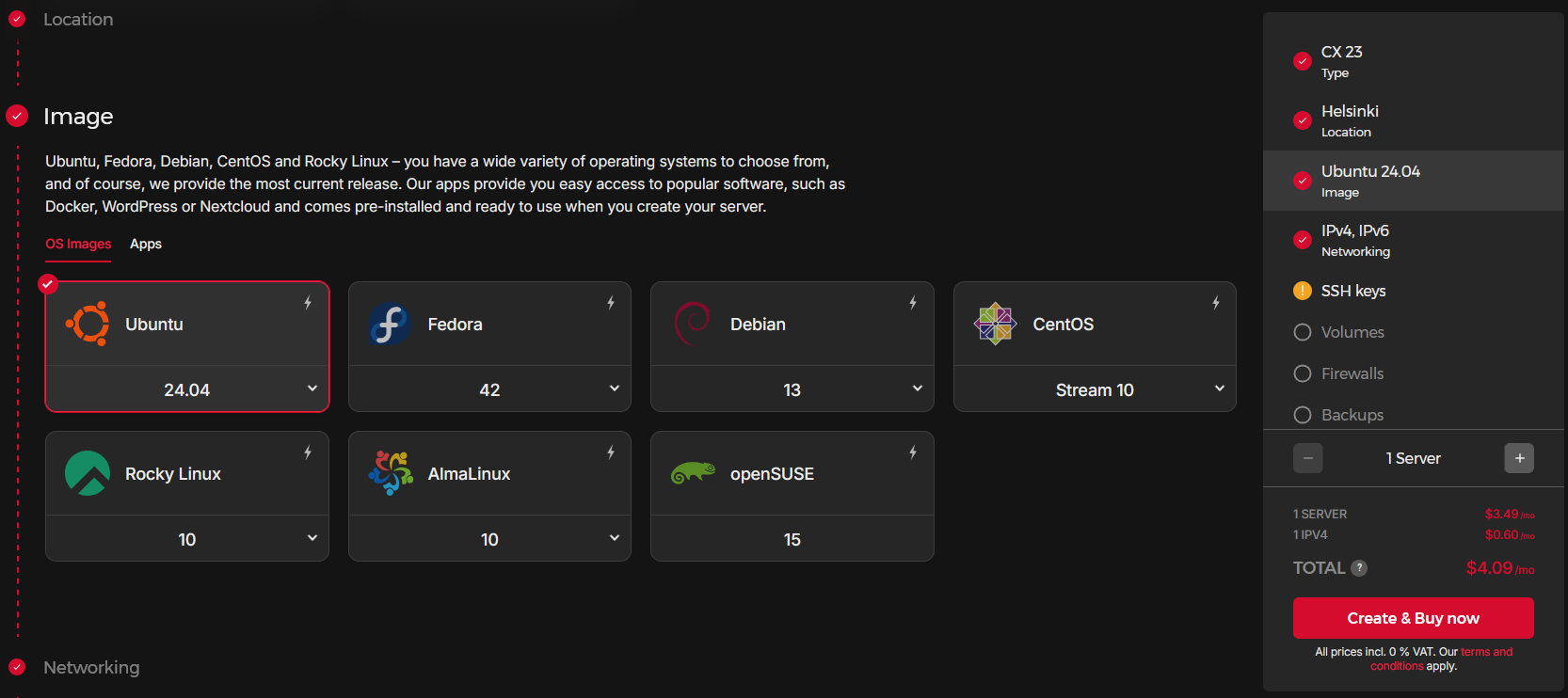Click the TOTAL help question mark icon
This screenshot has width=1568, height=698.
pos(1359,568)
